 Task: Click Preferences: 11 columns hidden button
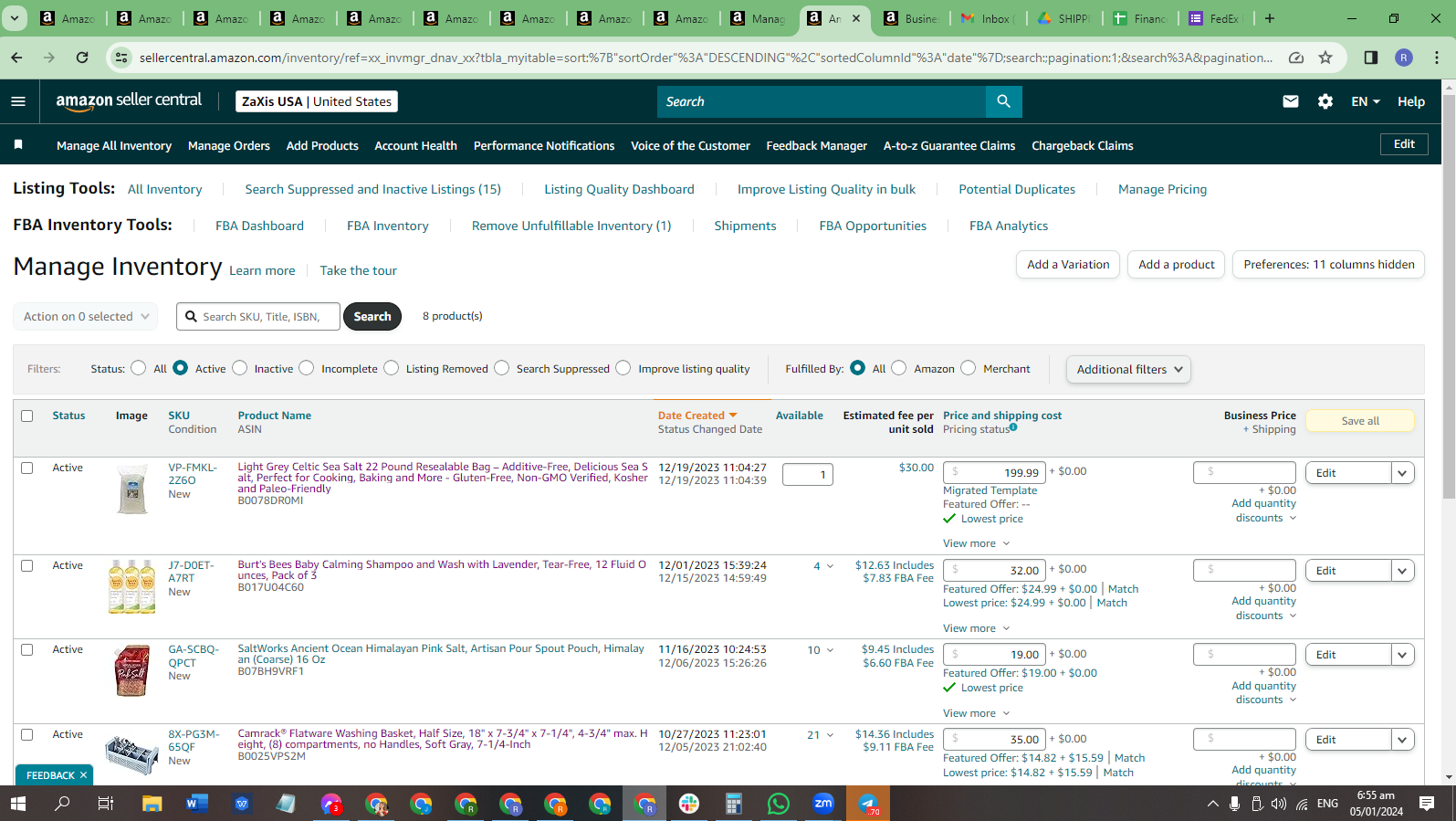(x=1329, y=265)
